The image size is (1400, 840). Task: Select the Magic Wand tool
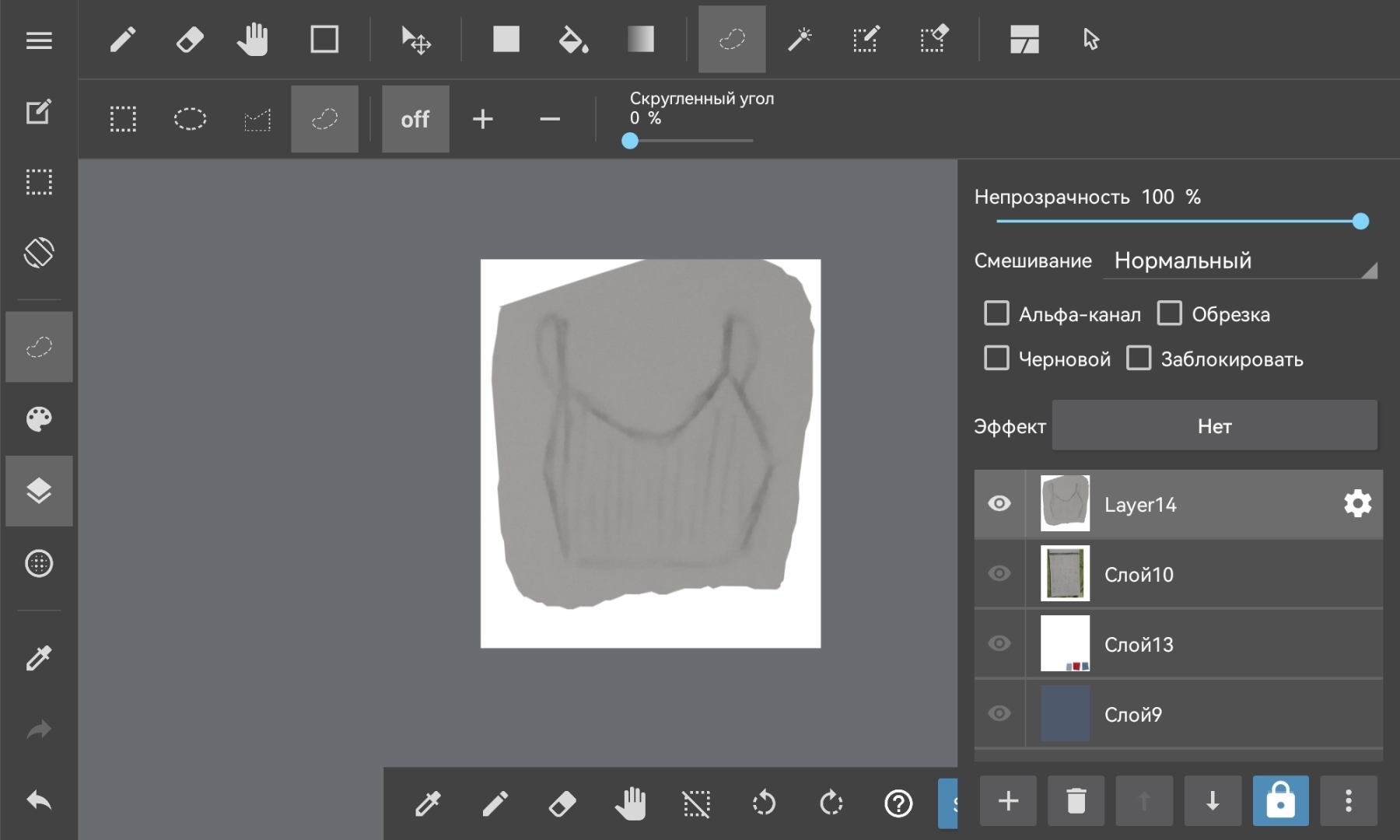799,39
